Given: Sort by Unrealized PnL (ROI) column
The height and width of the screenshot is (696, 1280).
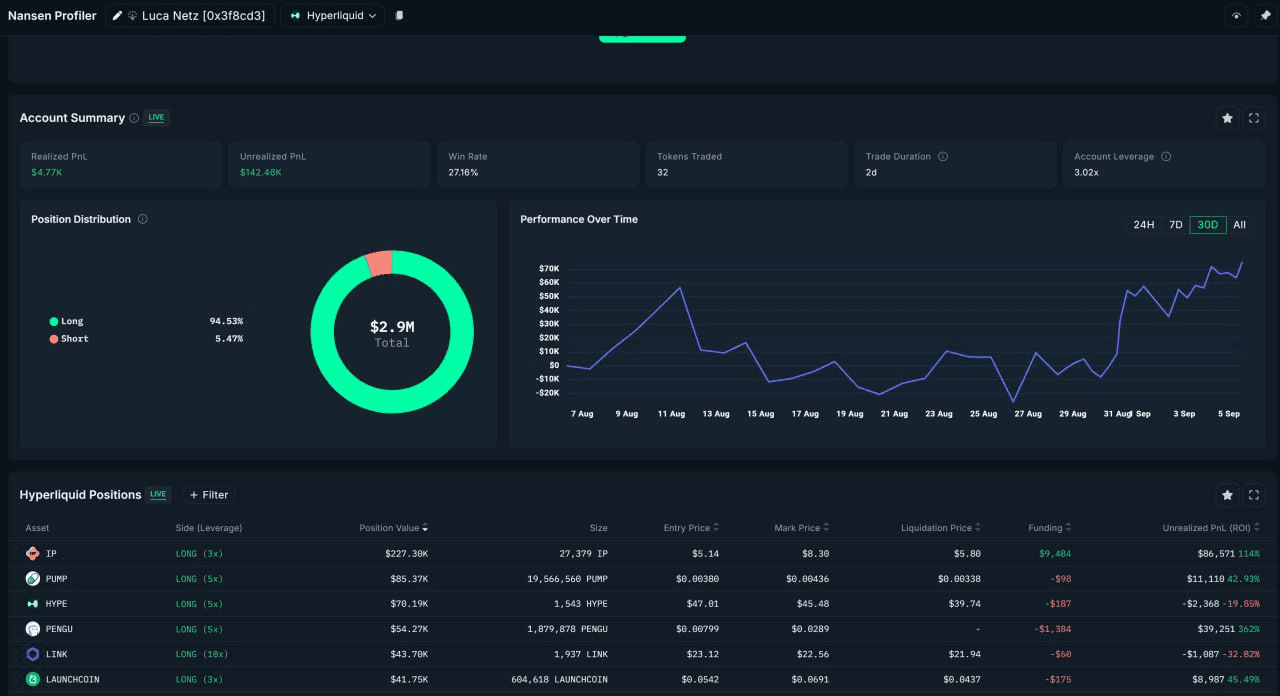Looking at the screenshot, I should (1211, 528).
